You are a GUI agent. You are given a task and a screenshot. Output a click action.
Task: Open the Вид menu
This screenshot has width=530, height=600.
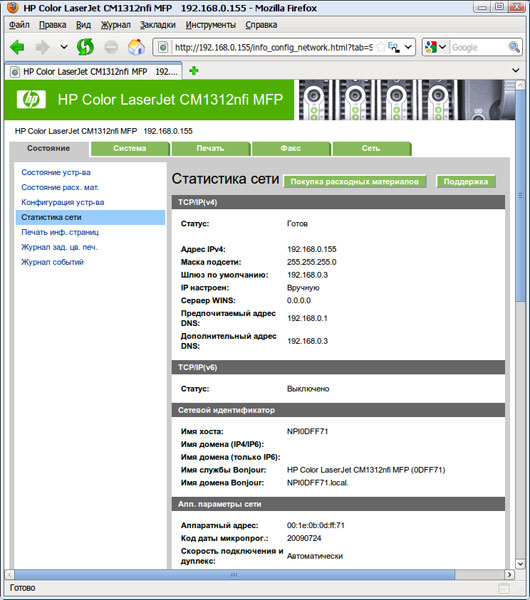click(83, 25)
